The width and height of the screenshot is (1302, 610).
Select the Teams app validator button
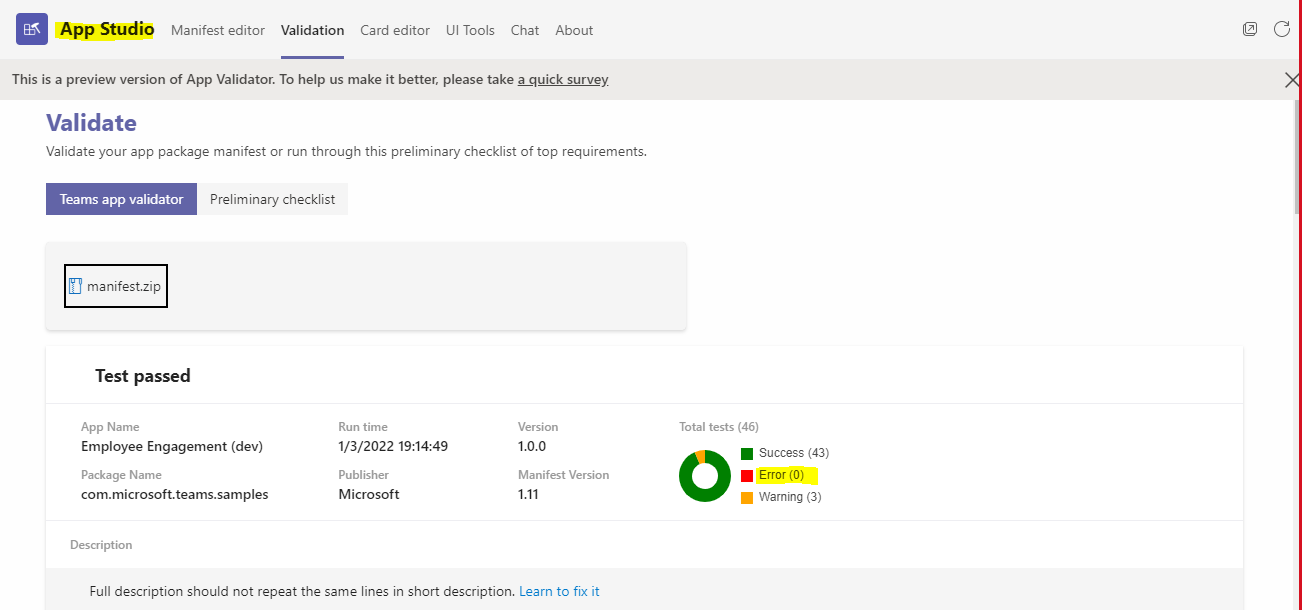[121, 199]
